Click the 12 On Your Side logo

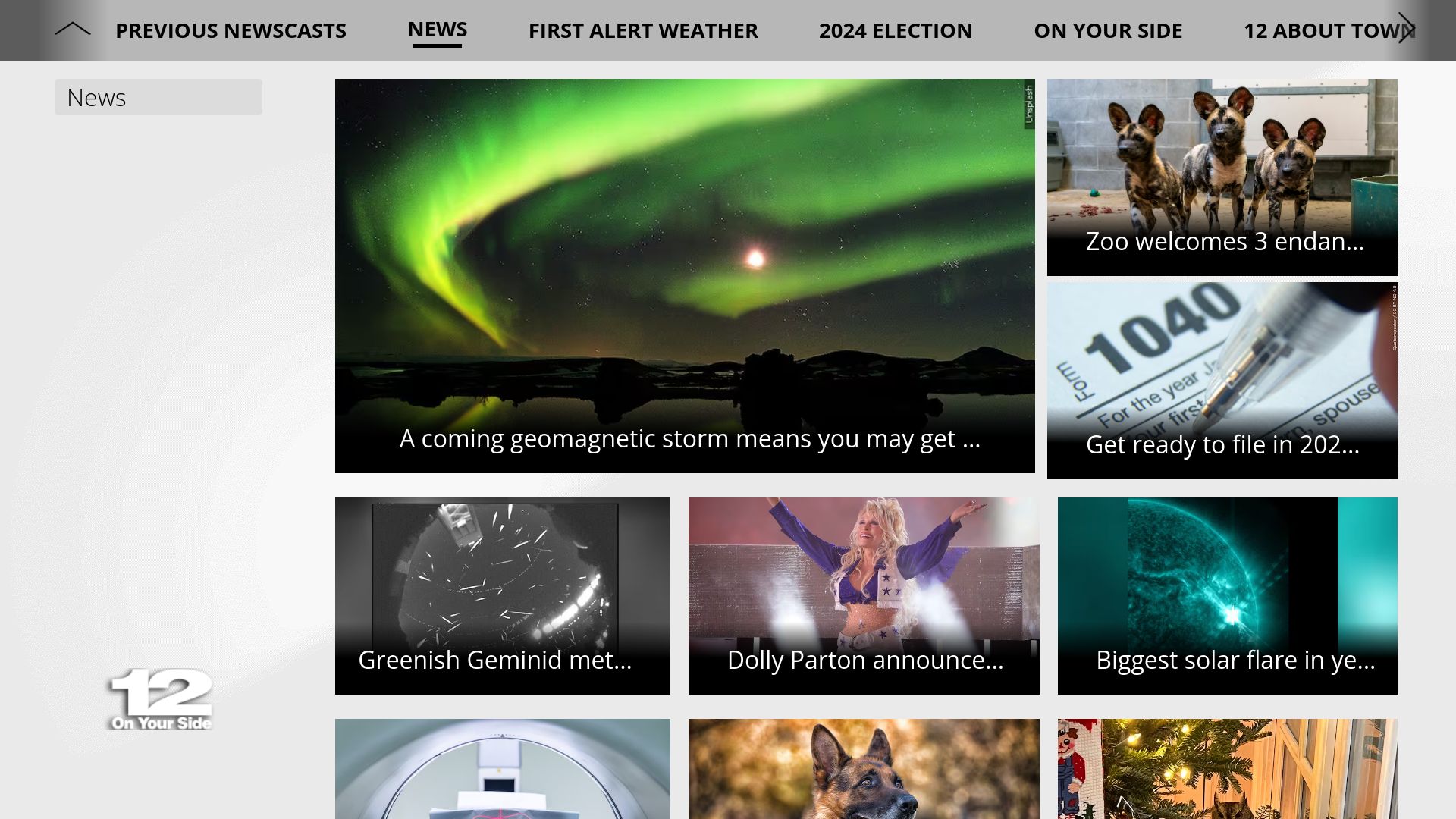click(160, 699)
